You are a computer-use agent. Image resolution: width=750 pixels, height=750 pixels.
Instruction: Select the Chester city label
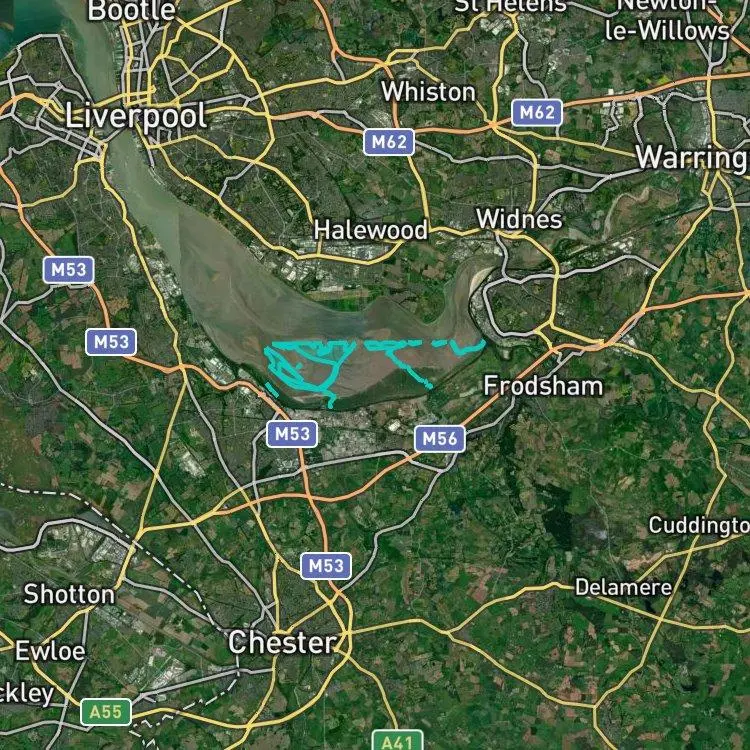click(283, 642)
